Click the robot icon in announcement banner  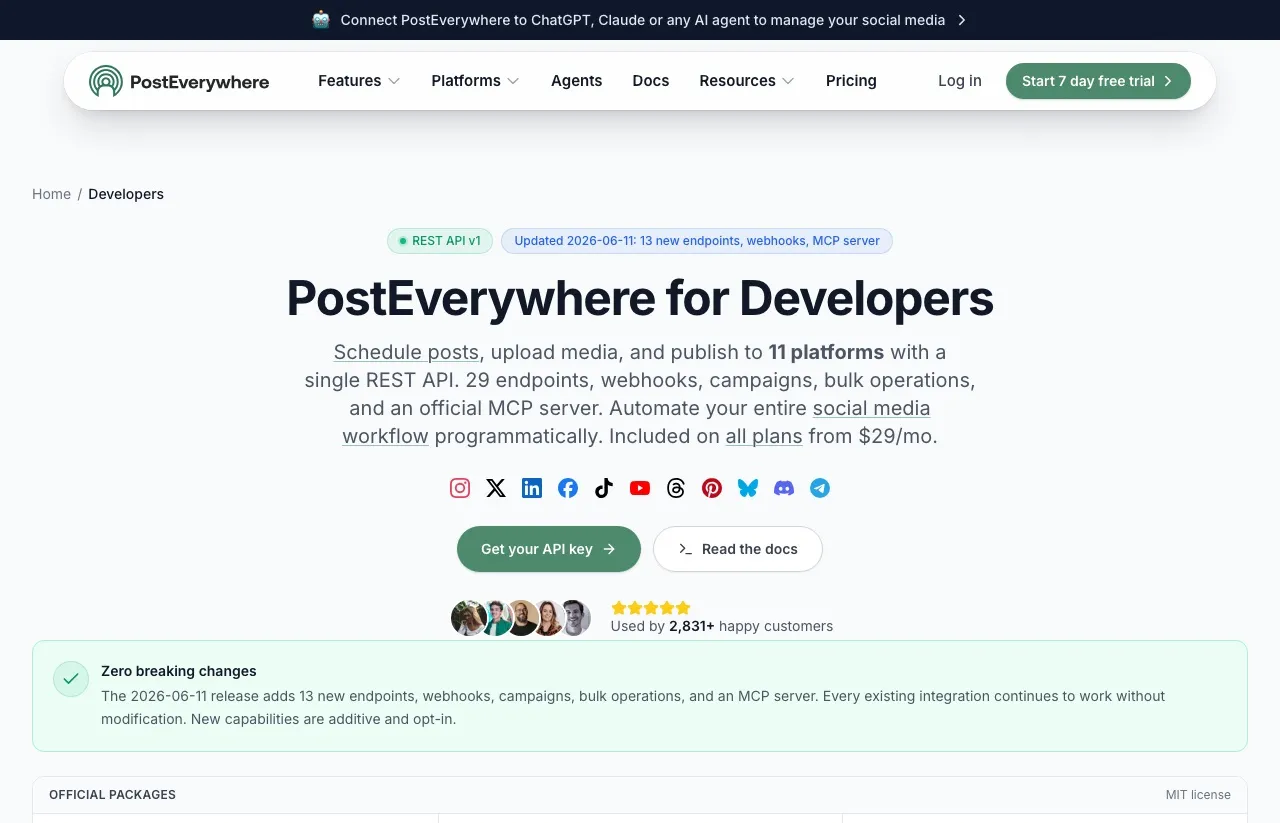coord(321,19)
